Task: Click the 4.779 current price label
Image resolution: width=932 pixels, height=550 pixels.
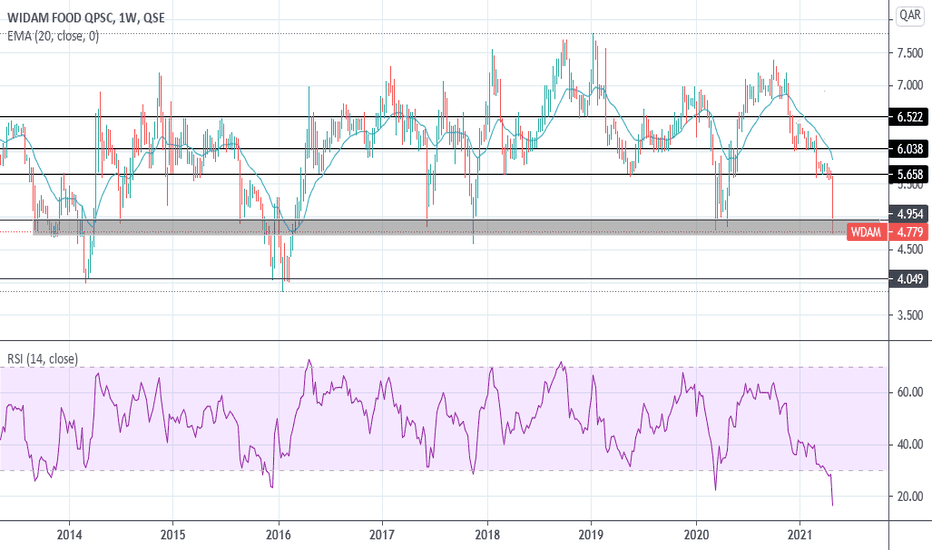Action: [x=909, y=232]
